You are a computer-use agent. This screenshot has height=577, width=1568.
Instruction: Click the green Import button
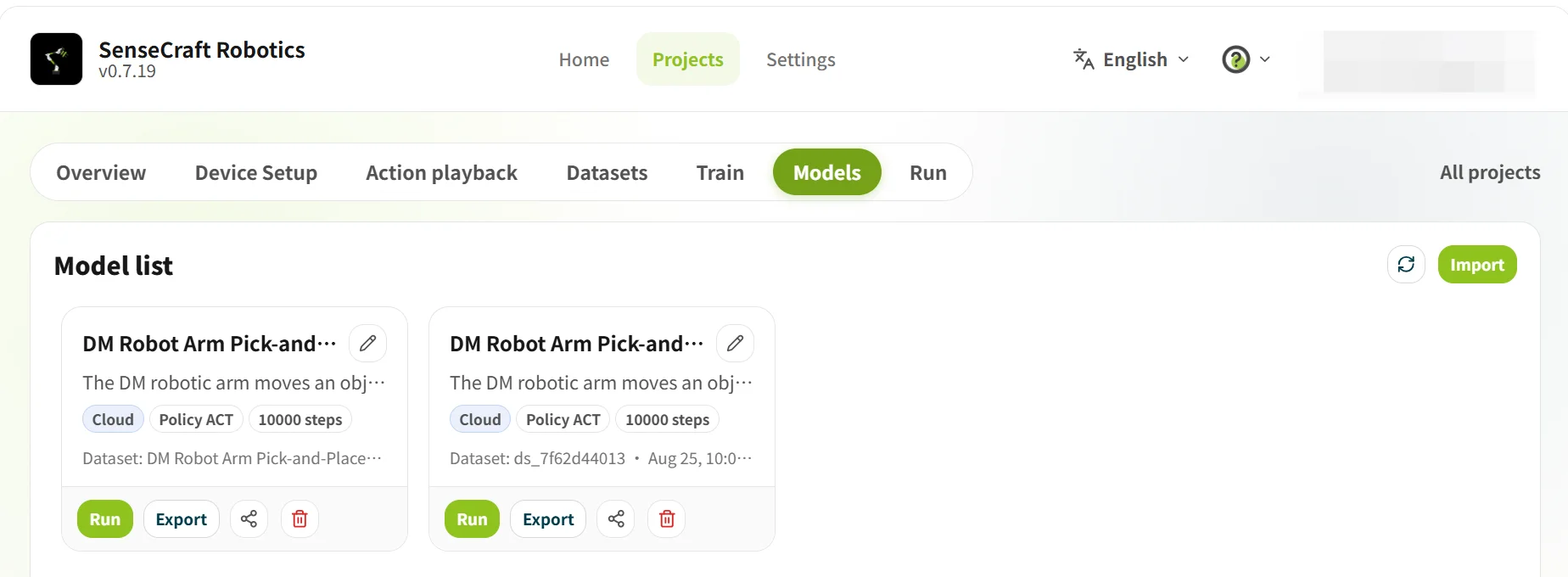point(1477,265)
